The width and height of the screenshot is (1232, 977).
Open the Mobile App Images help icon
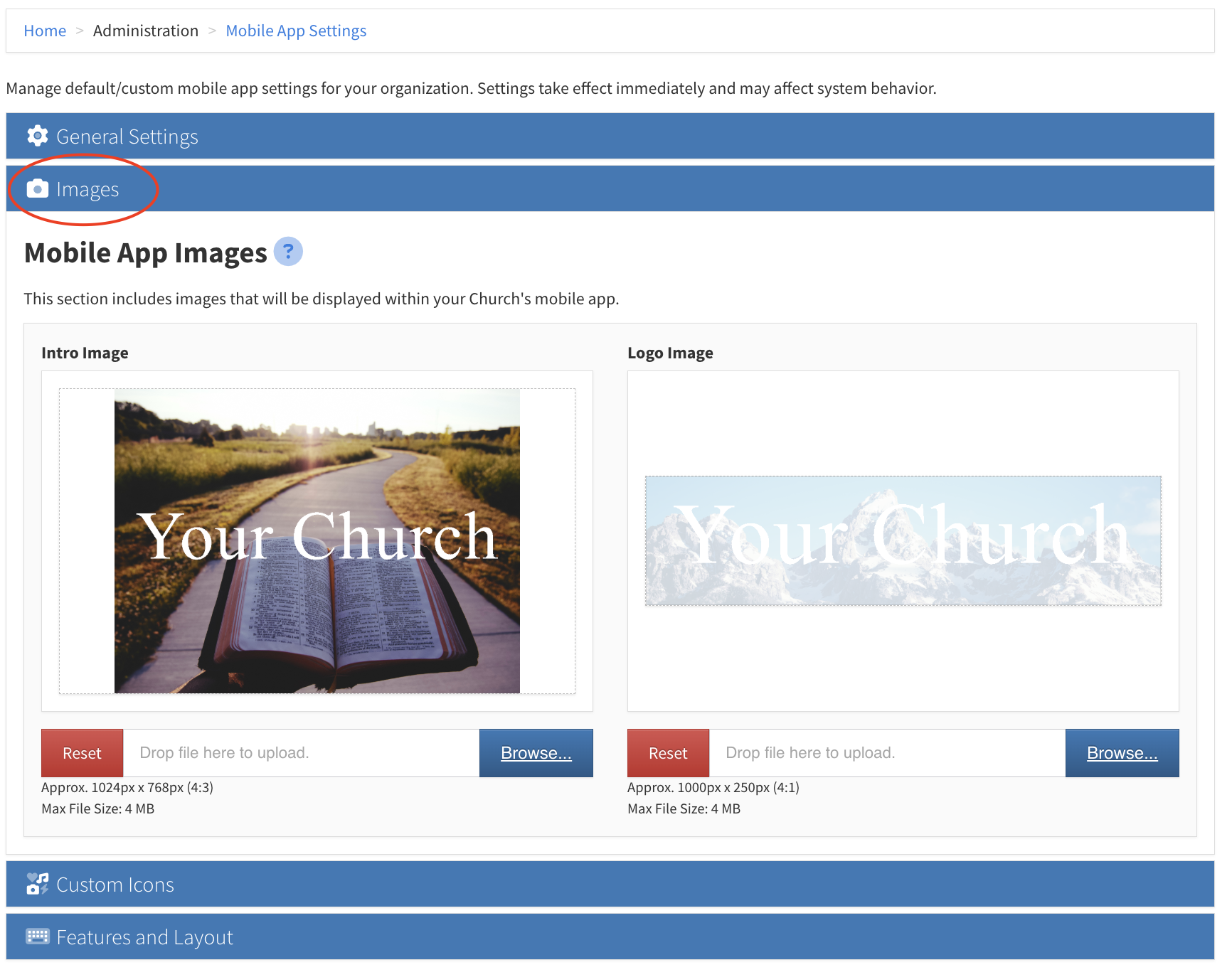pyautogui.click(x=288, y=251)
